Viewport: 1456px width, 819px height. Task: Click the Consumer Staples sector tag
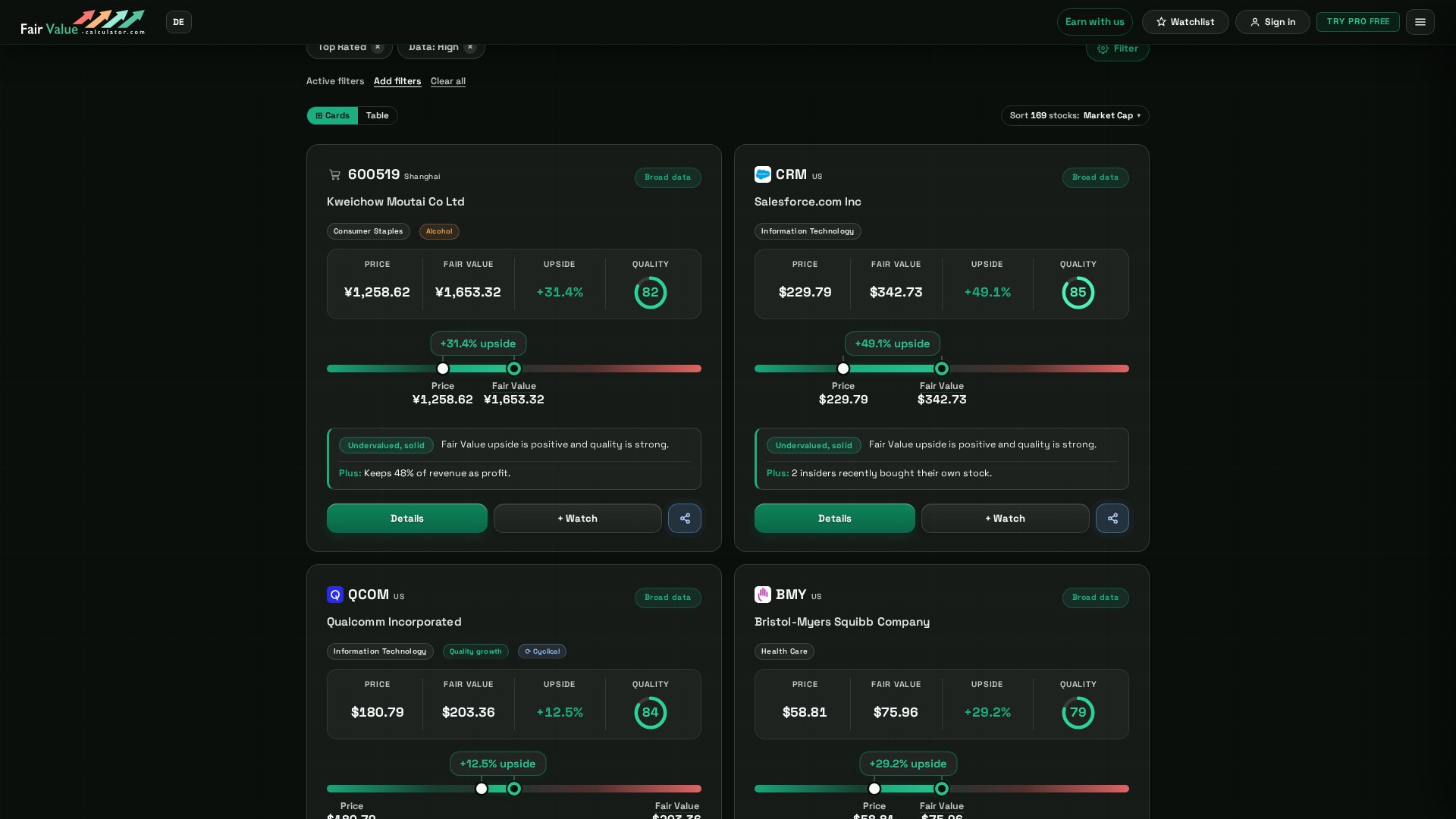point(369,231)
